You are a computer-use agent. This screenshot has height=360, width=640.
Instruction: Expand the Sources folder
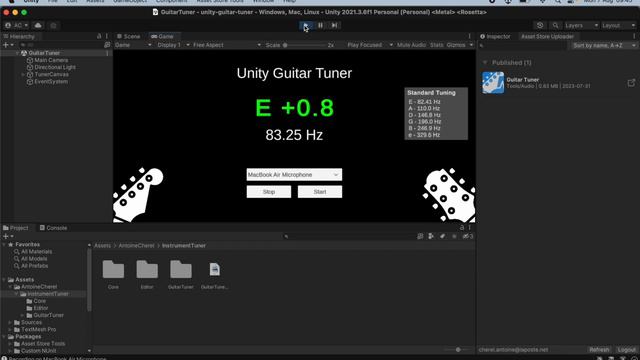(10, 322)
